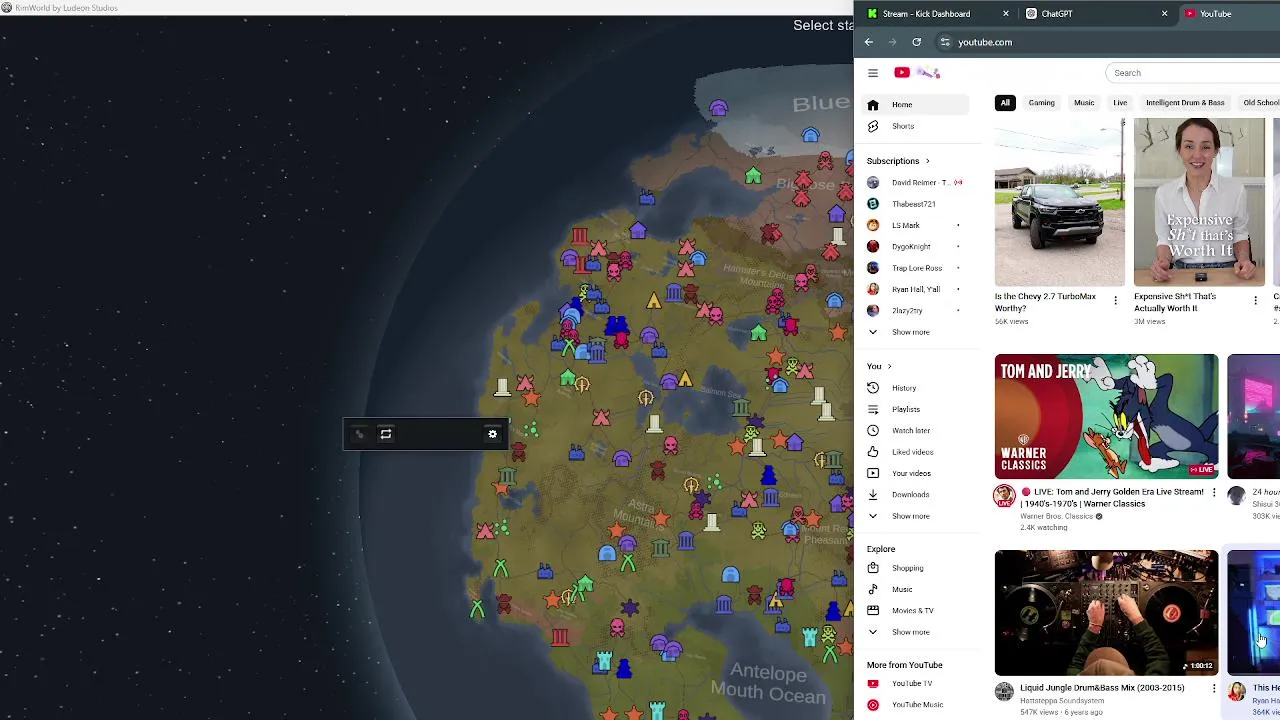
Task: Close the Kick Dashboard tab
Action: coord(1006,14)
